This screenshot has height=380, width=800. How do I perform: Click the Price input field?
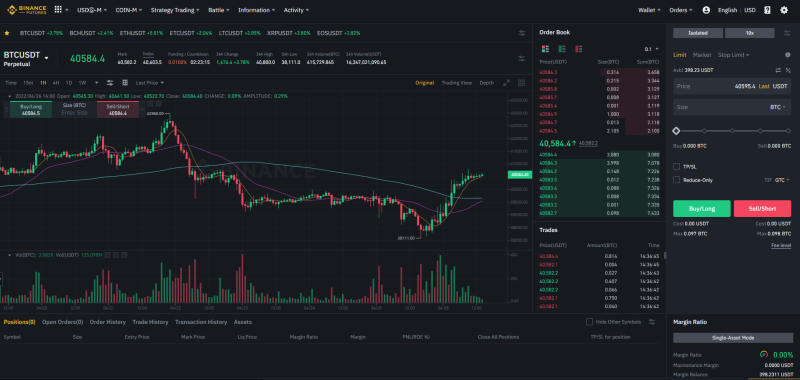pyautogui.click(x=732, y=87)
